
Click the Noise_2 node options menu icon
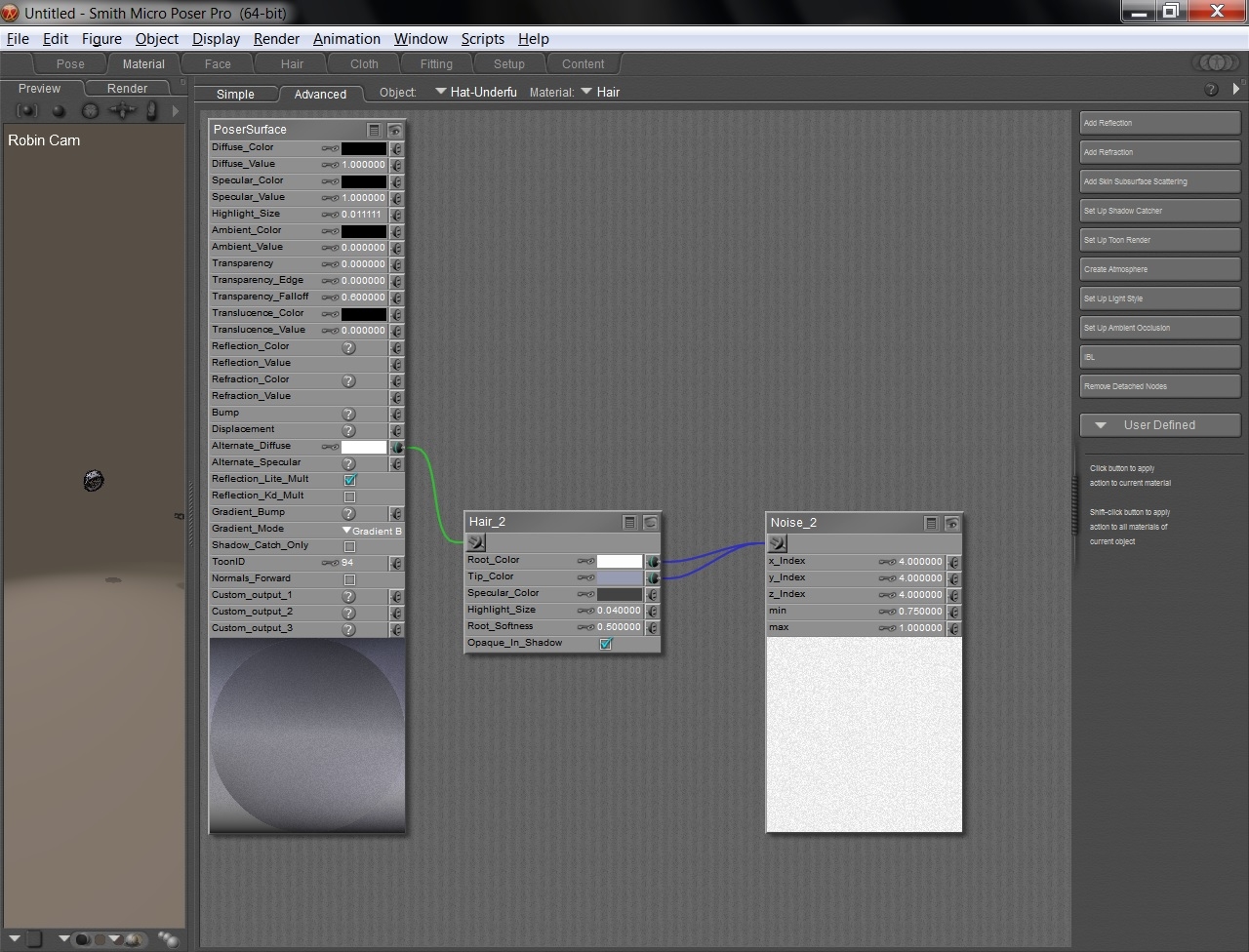931,524
